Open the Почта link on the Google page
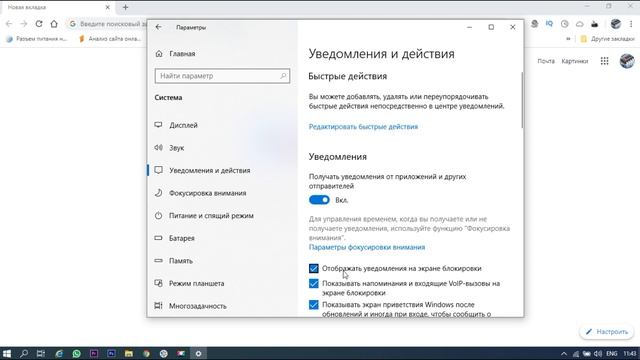Viewport: 640px width, 360px height. coord(546,61)
